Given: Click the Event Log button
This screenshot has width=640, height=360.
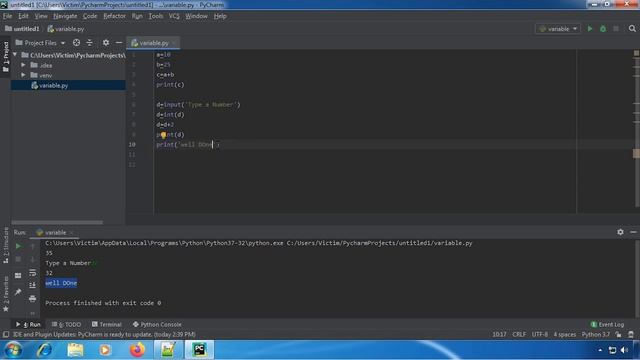Looking at the screenshot, I should (607, 324).
